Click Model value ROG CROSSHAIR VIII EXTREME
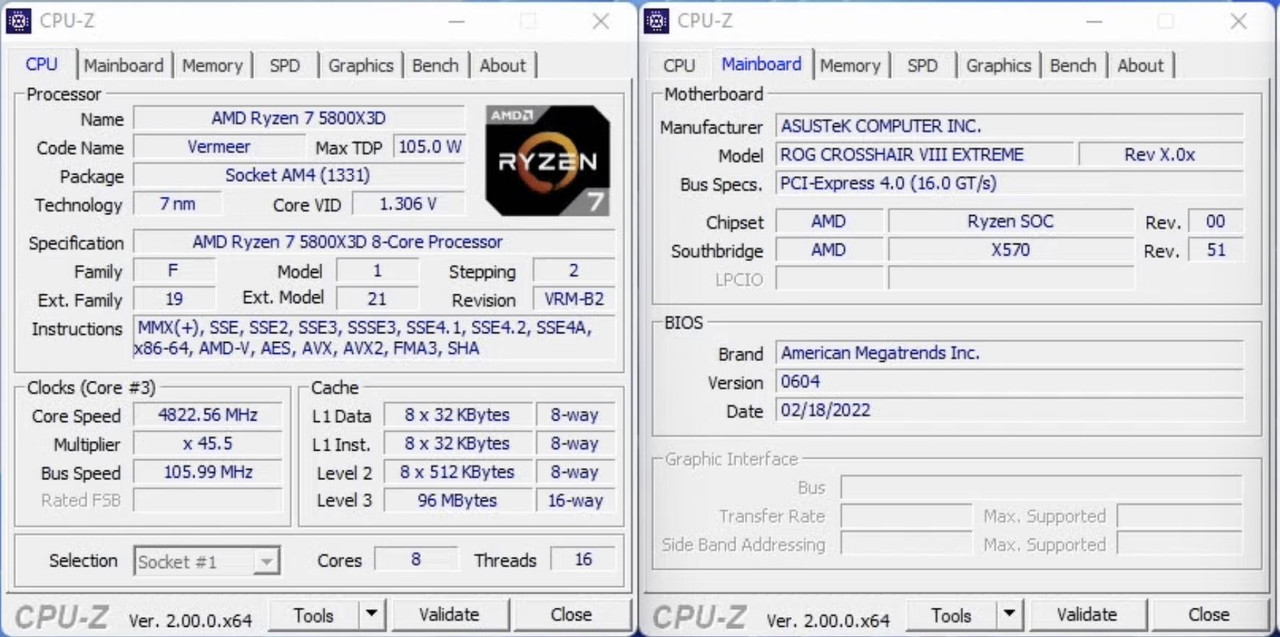The height and width of the screenshot is (637, 1280). (x=925, y=154)
